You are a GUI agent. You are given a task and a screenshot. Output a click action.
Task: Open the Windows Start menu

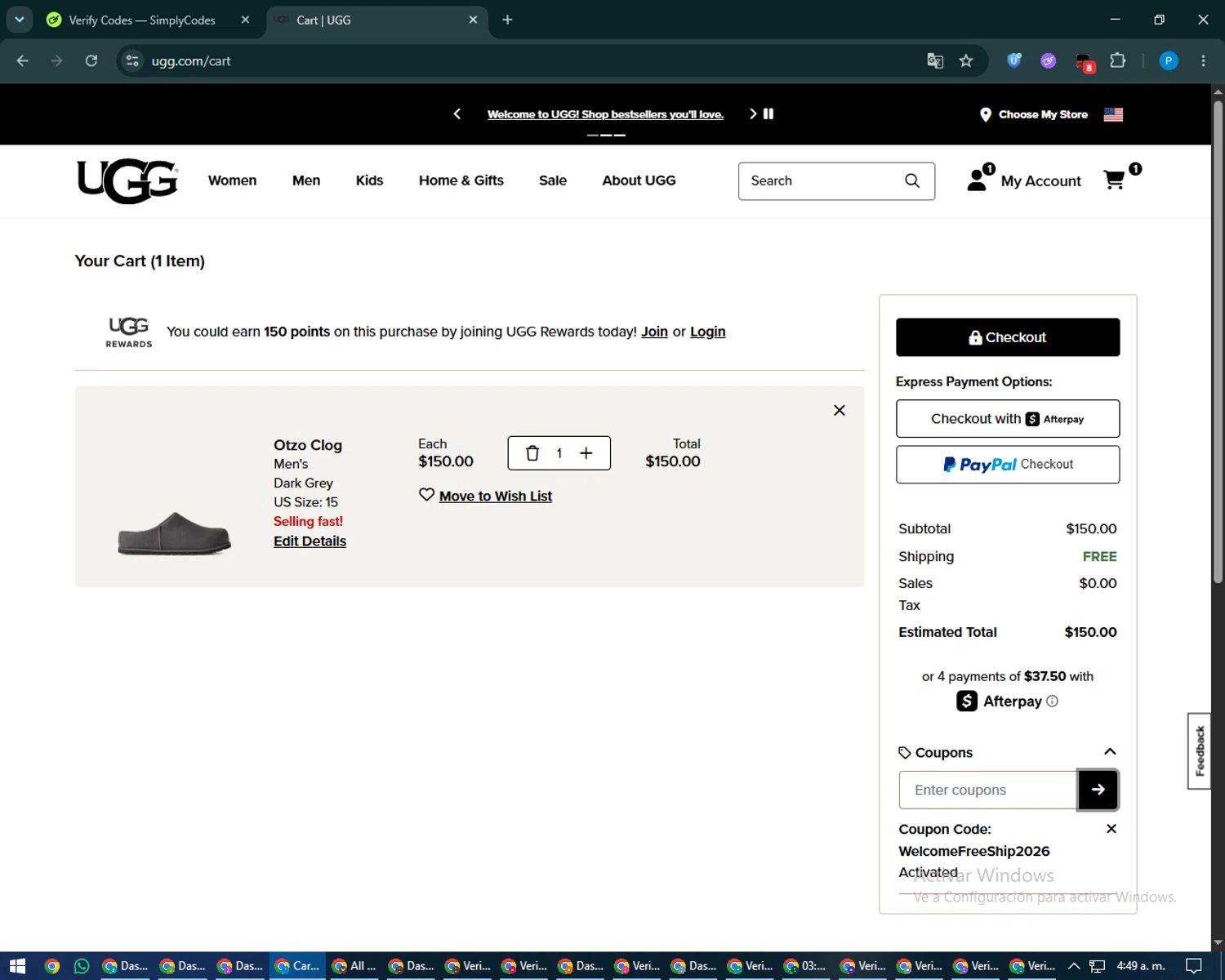(17, 966)
